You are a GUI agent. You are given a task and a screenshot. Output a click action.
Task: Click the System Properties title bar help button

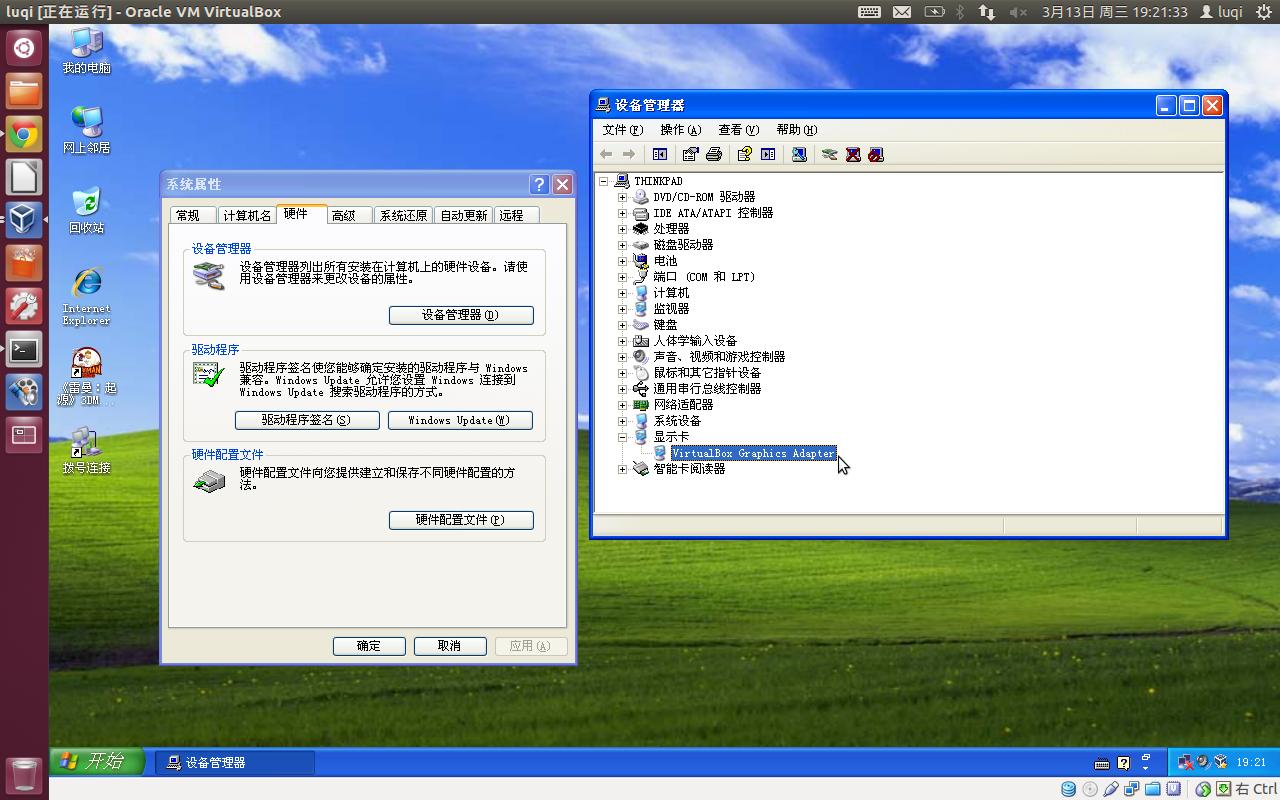[539, 184]
